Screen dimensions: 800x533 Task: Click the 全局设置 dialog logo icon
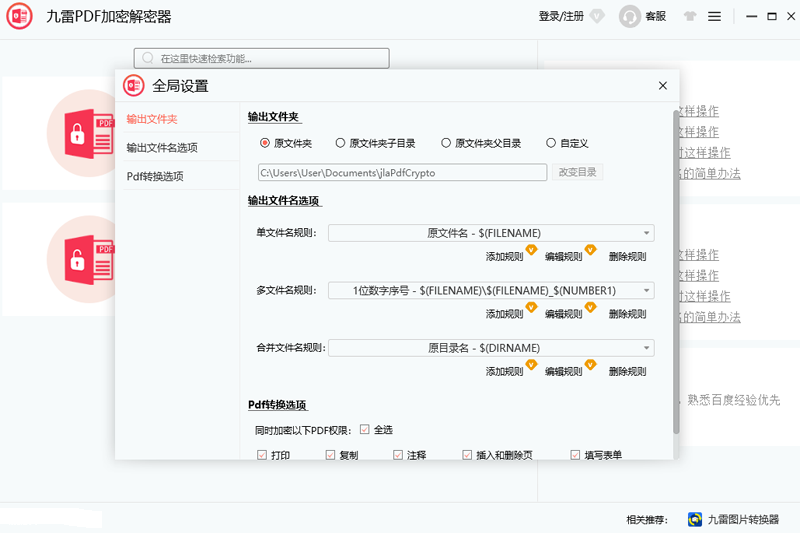coord(134,86)
